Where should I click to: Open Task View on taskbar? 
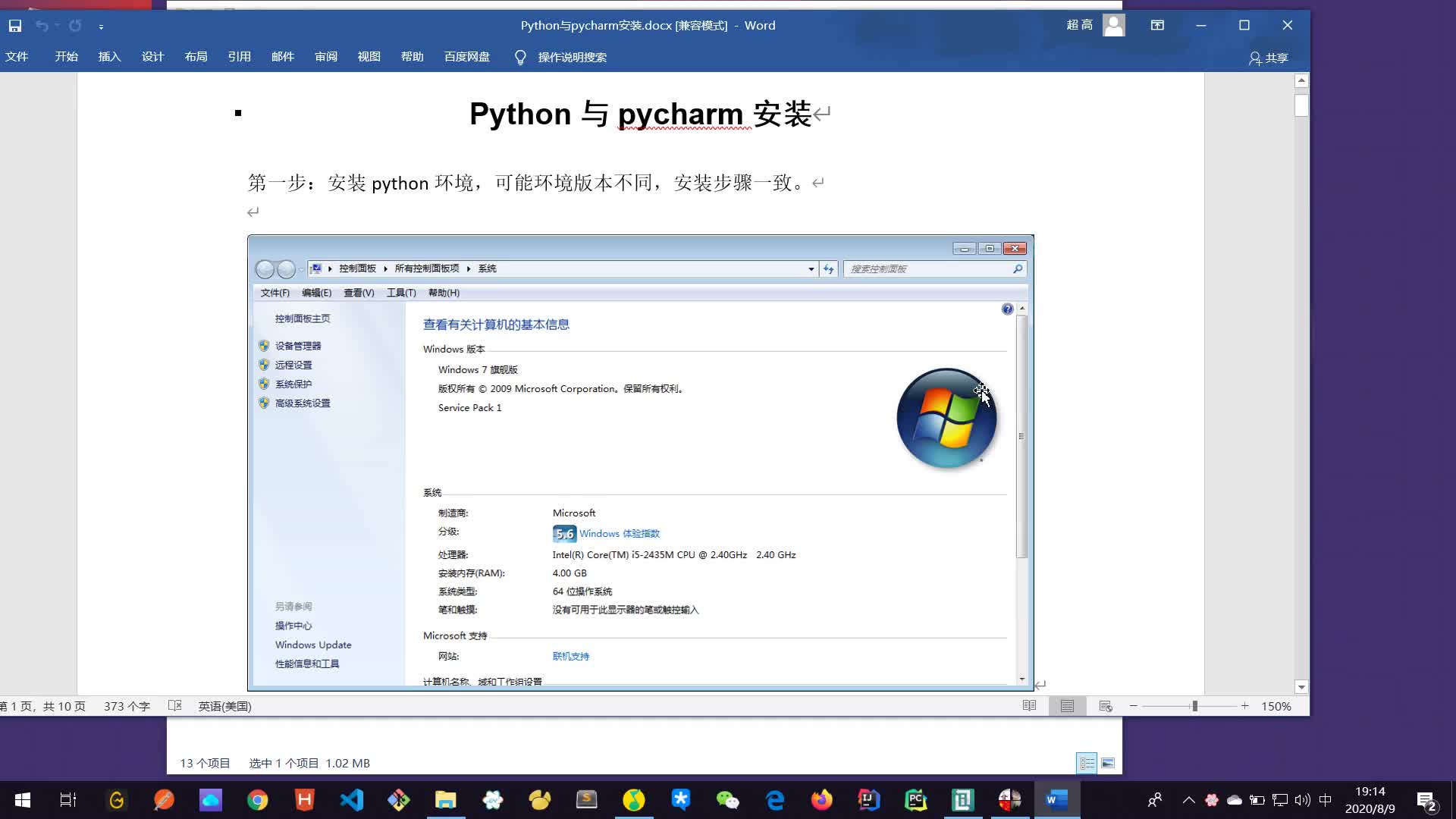(x=68, y=800)
